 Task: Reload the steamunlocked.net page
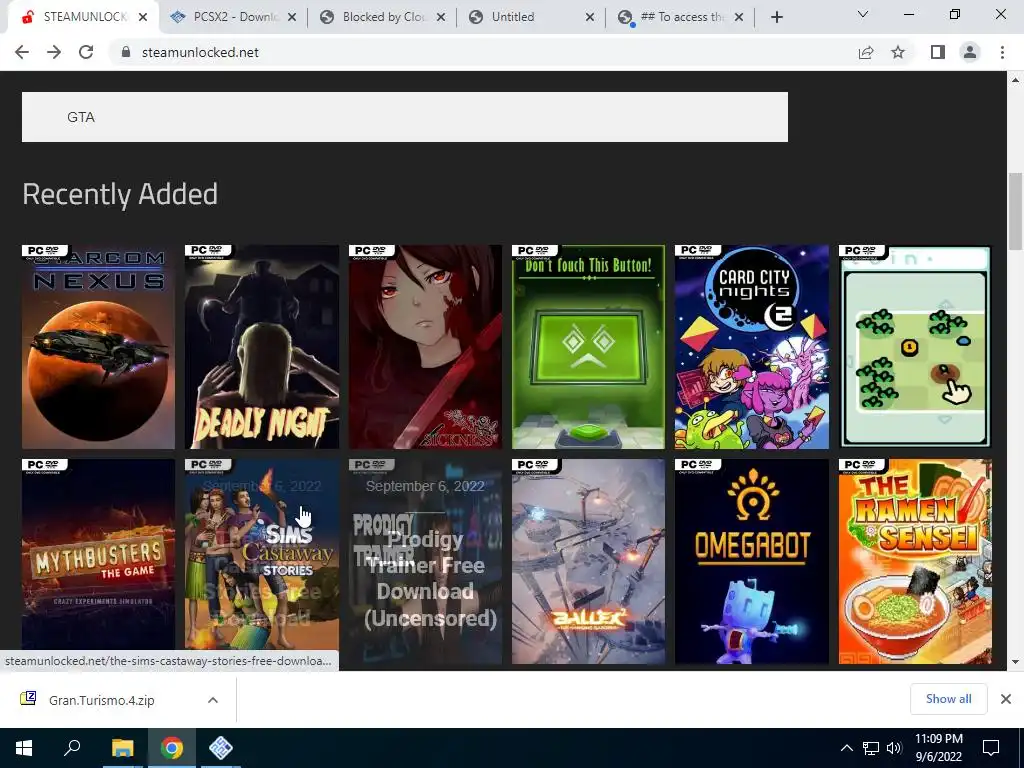[x=86, y=52]
